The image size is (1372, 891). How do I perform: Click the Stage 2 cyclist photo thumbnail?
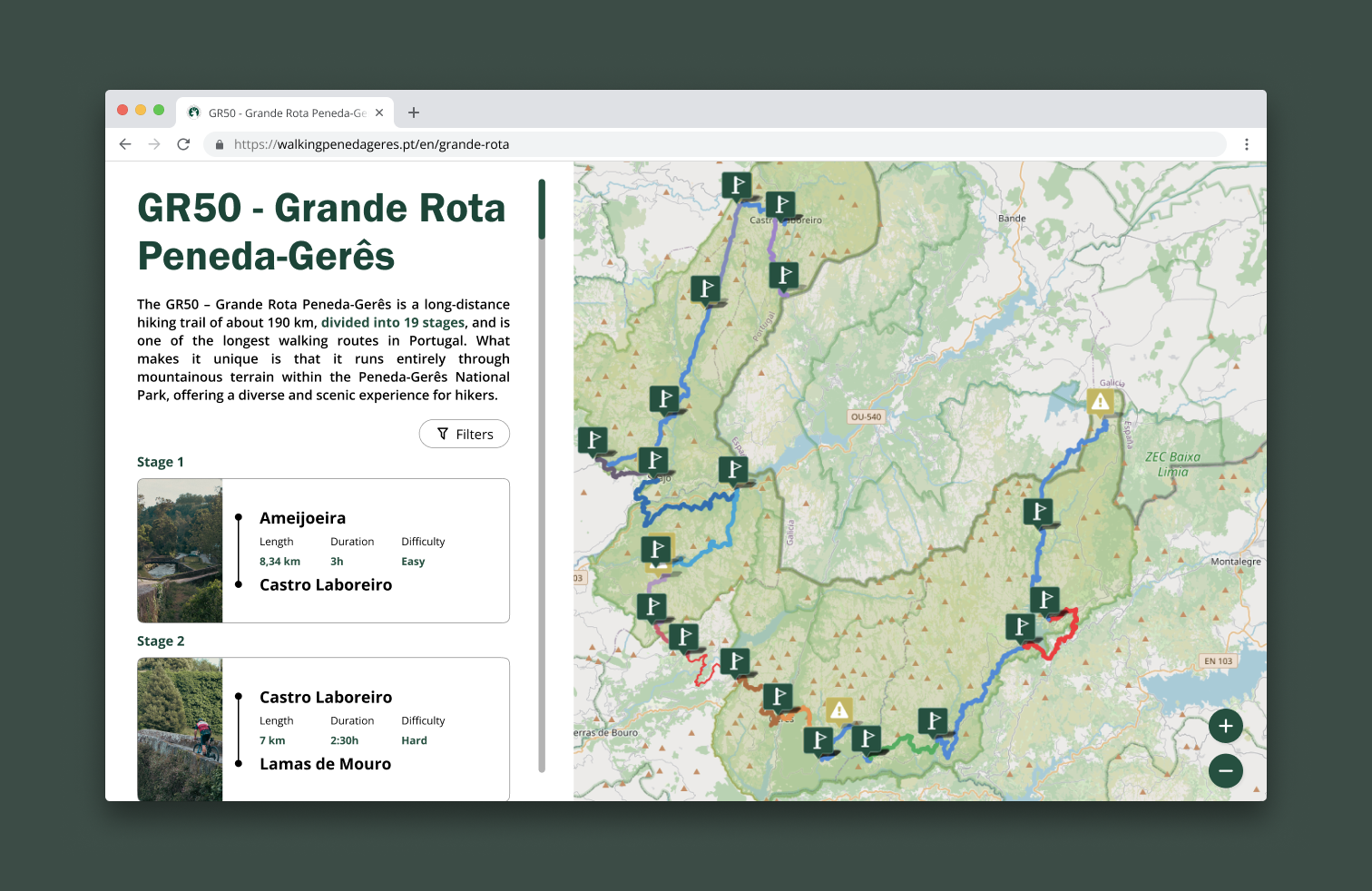click(x=180, y=729)
